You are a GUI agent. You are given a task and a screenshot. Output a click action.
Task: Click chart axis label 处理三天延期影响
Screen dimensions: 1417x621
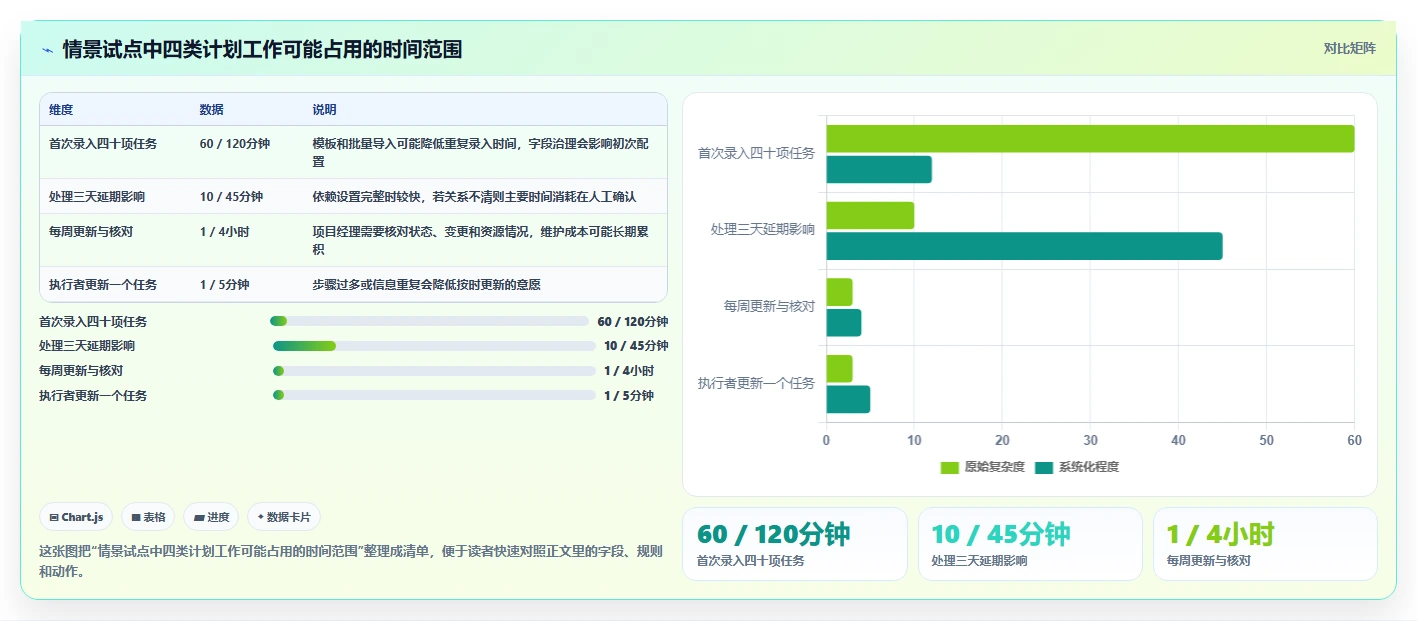coord(763,229)
